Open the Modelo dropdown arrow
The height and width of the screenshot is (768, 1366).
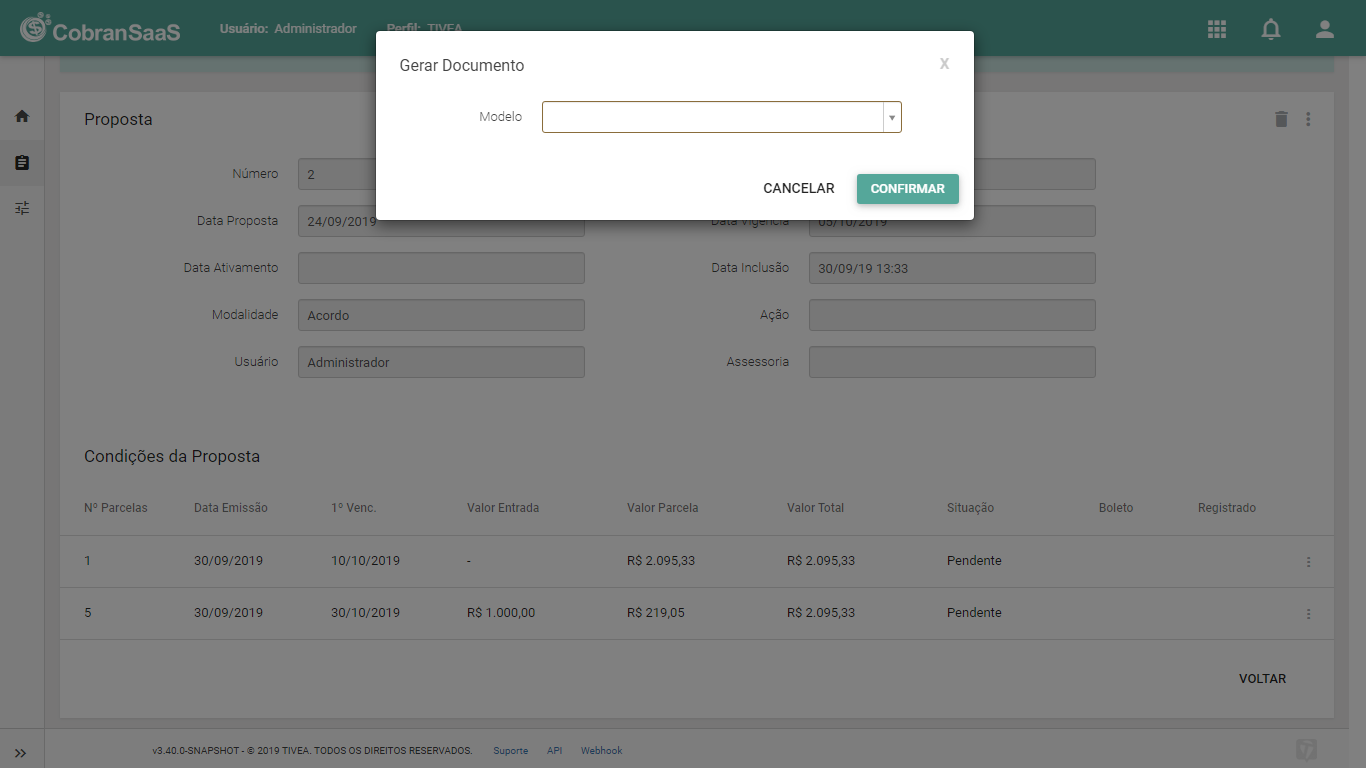click(892, 117)
